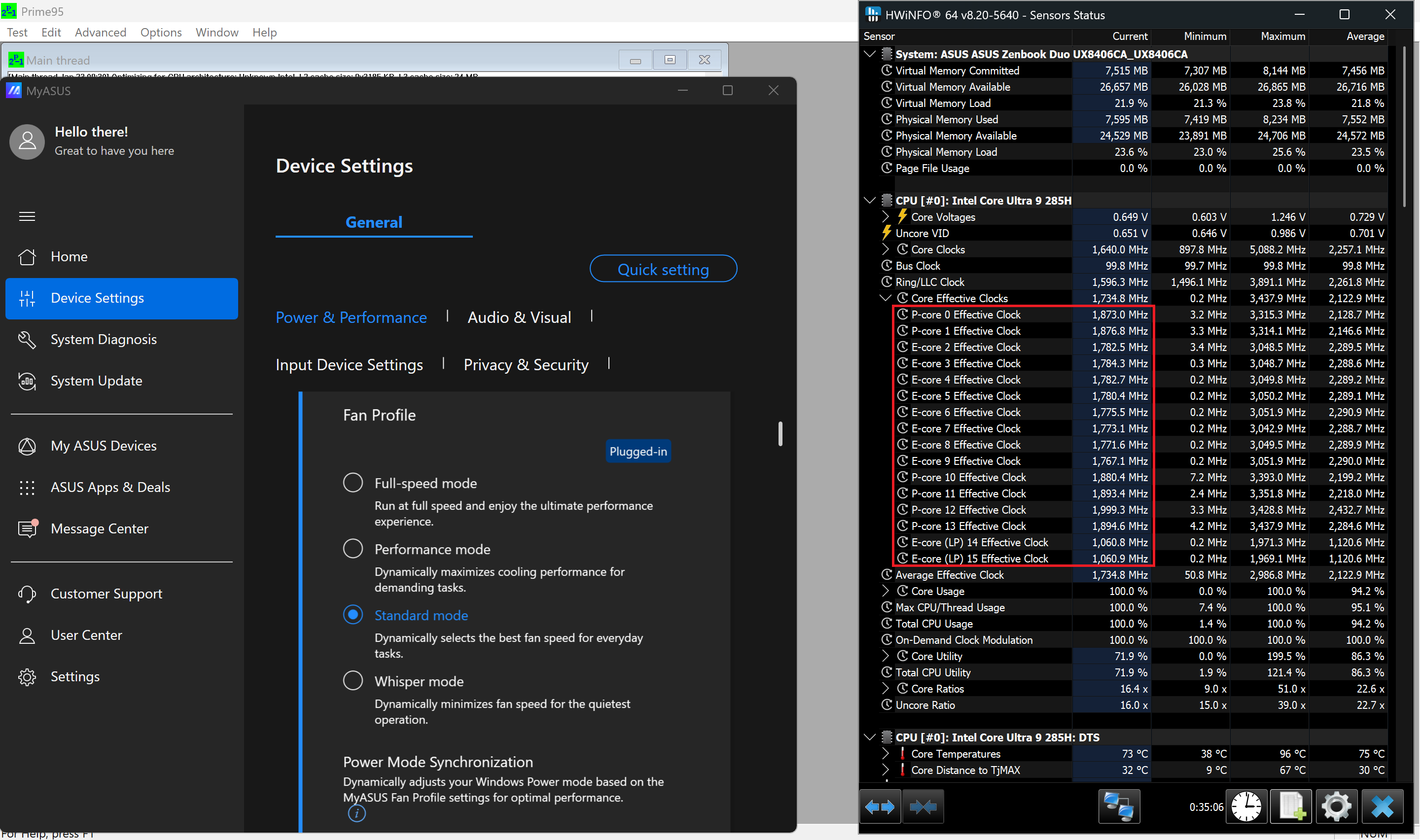Image resolution: width=1420 pixels, height=840 pixels.
Task: Click the HWiNFO title bar app icon
Action: click(873, 14)
